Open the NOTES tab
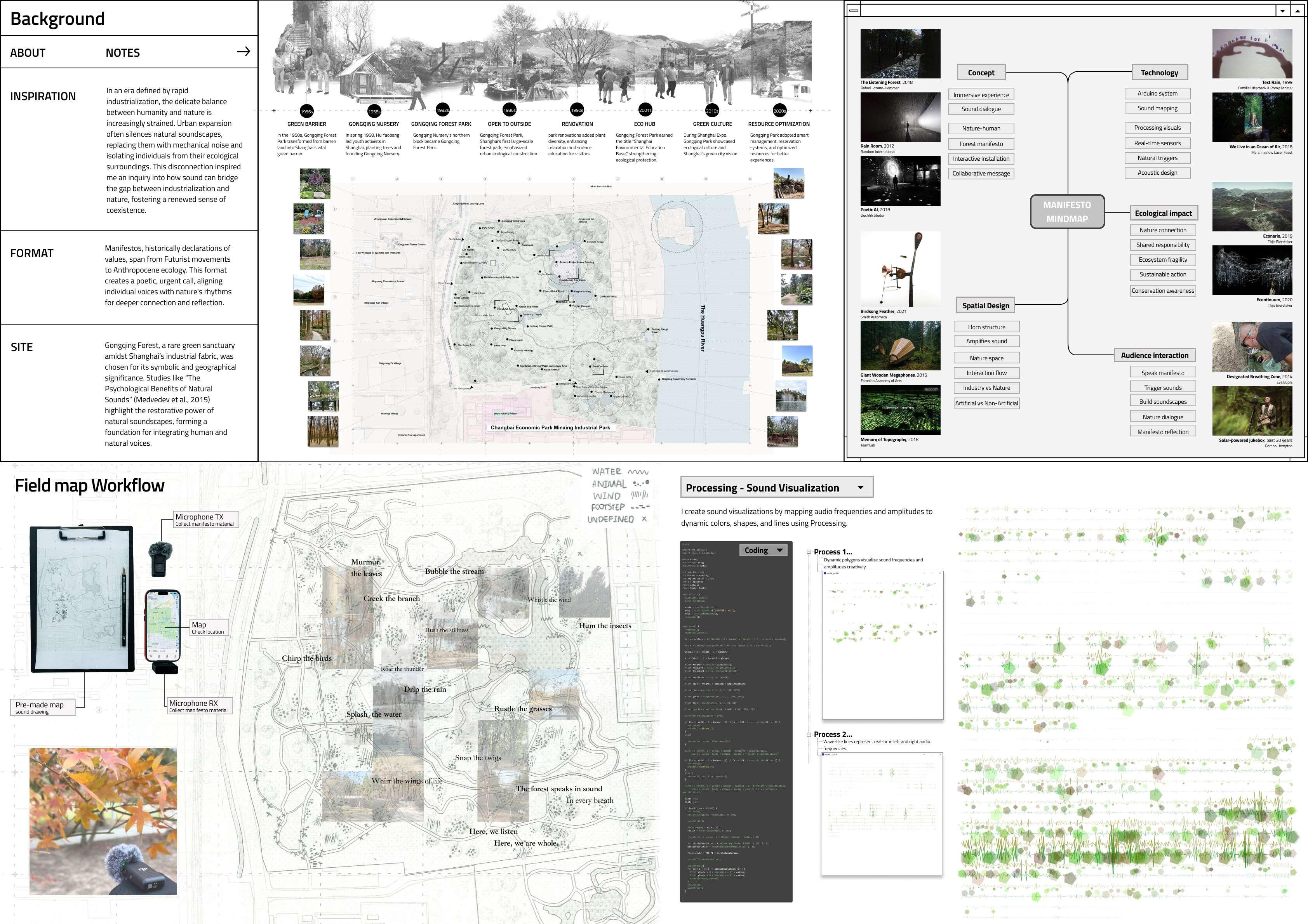The width and height of the screenshot is (1308, 924). (x=122, y=53)
